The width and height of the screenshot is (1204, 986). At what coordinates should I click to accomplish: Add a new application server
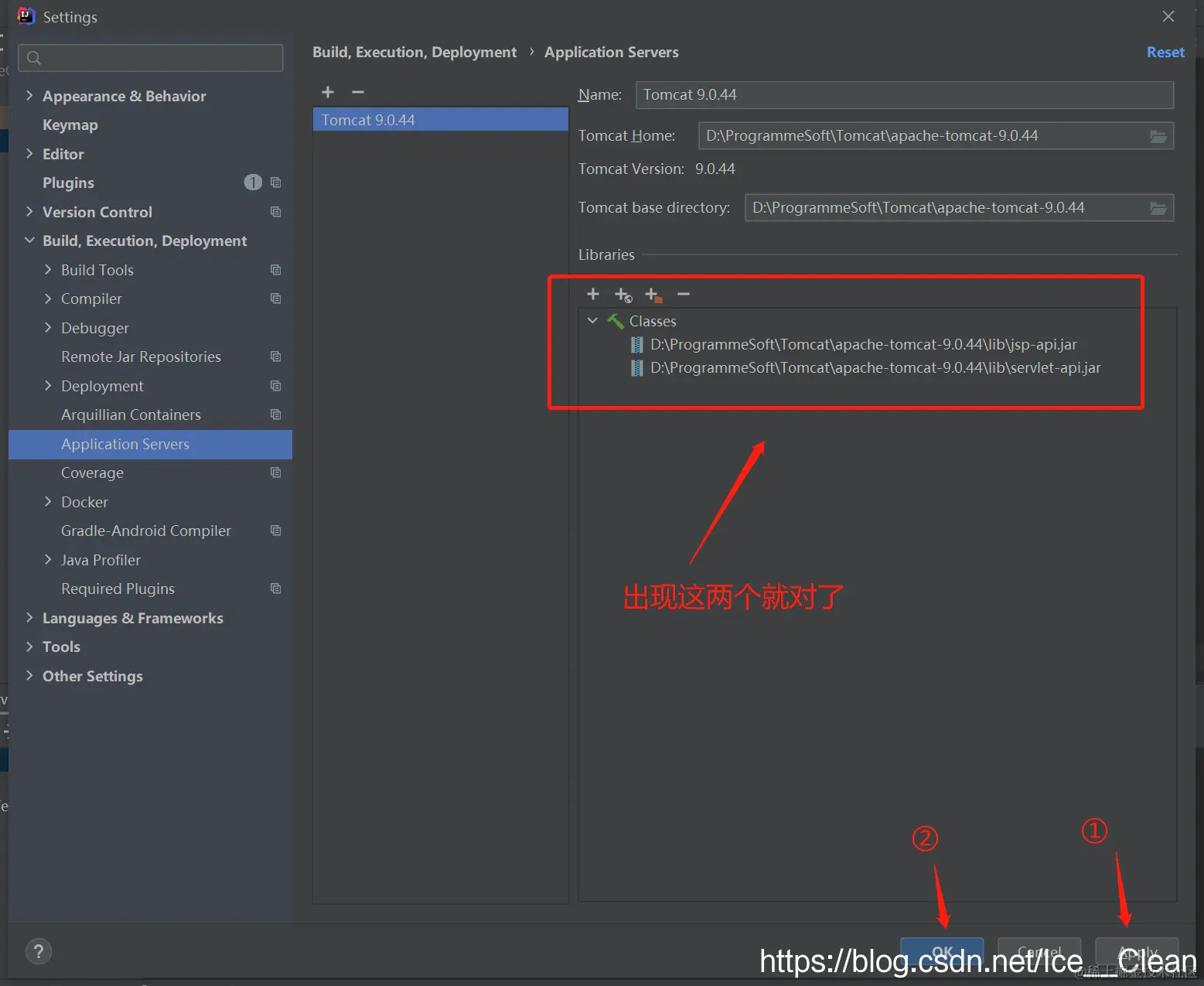point(328,92)
